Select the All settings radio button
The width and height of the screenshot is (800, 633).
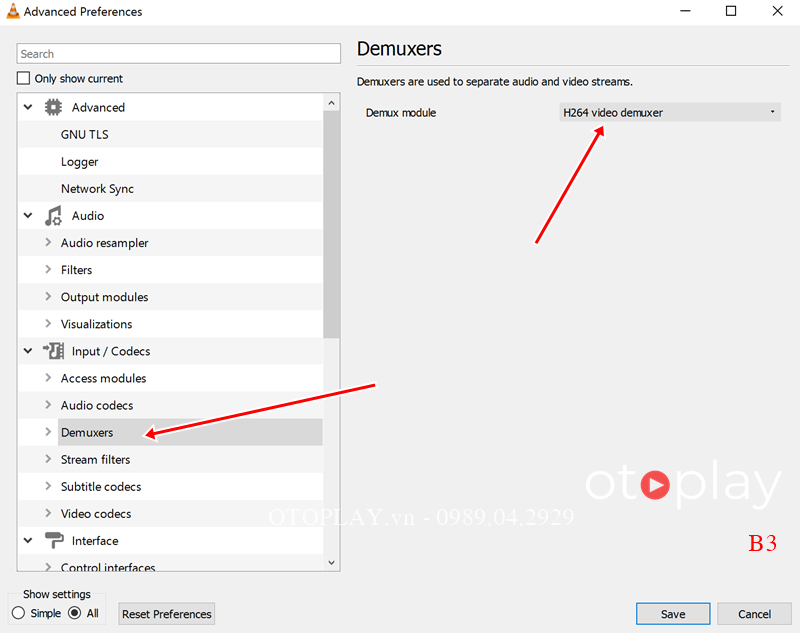(74, 613)
